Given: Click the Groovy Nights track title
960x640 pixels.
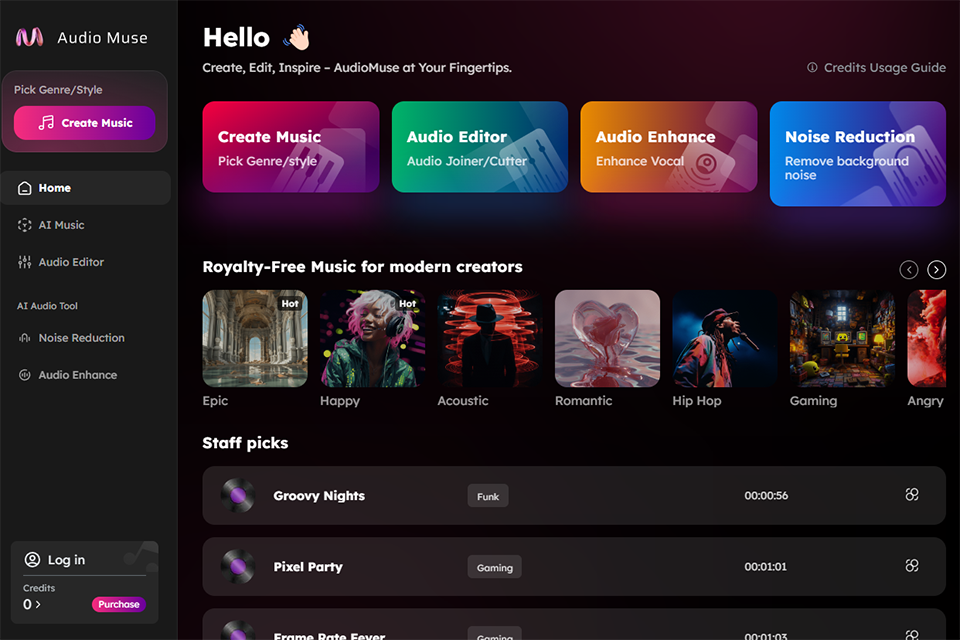Looking at the screenshot, I should [319, 495].
